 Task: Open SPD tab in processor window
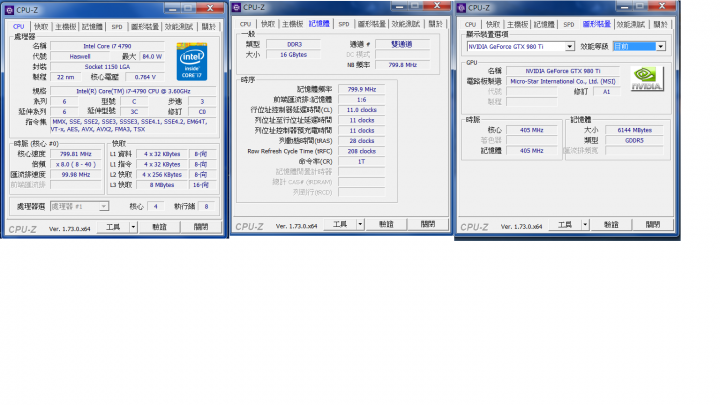pyautogui.click(x=117, y=27)
